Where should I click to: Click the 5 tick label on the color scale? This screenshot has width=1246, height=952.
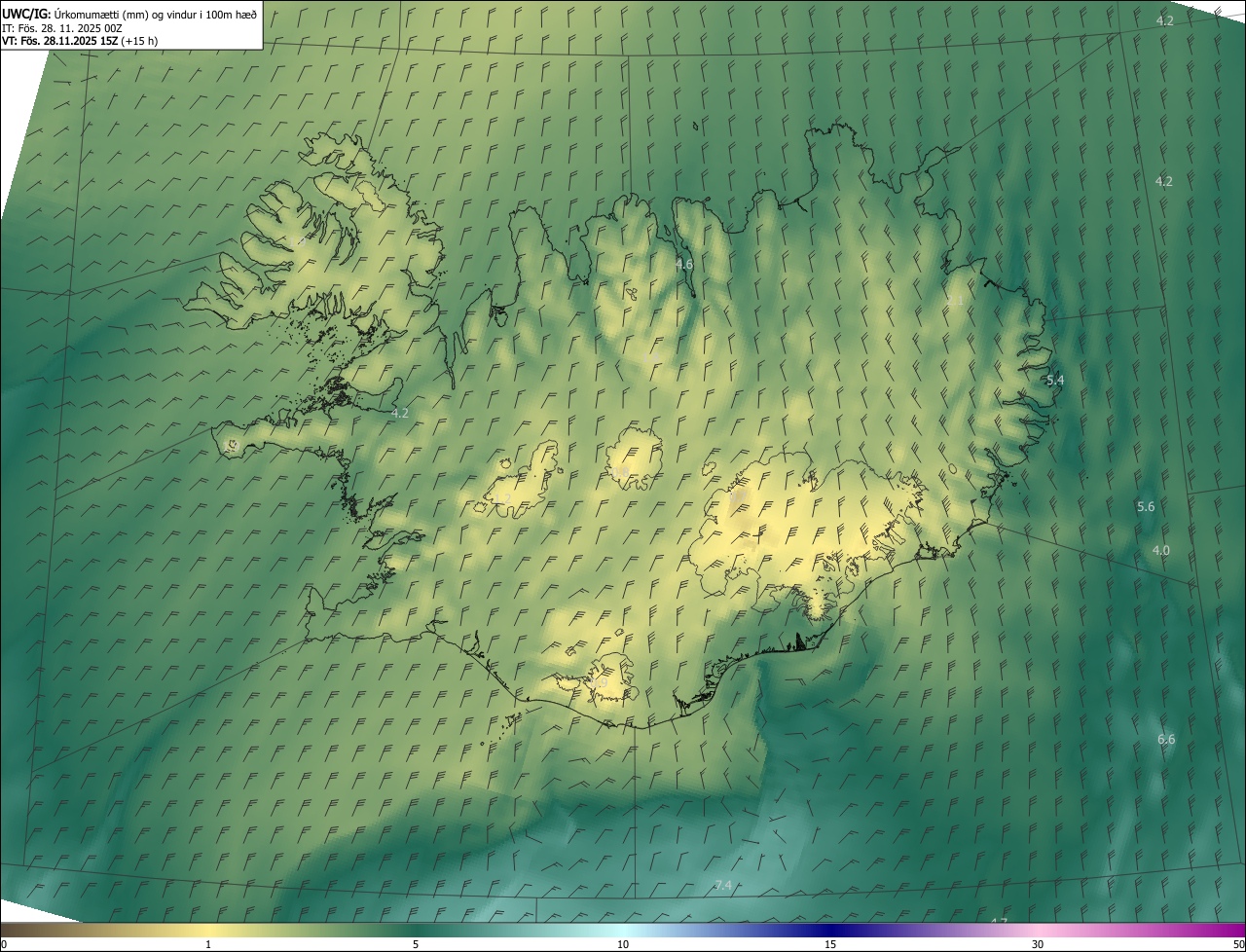(416, 944)
